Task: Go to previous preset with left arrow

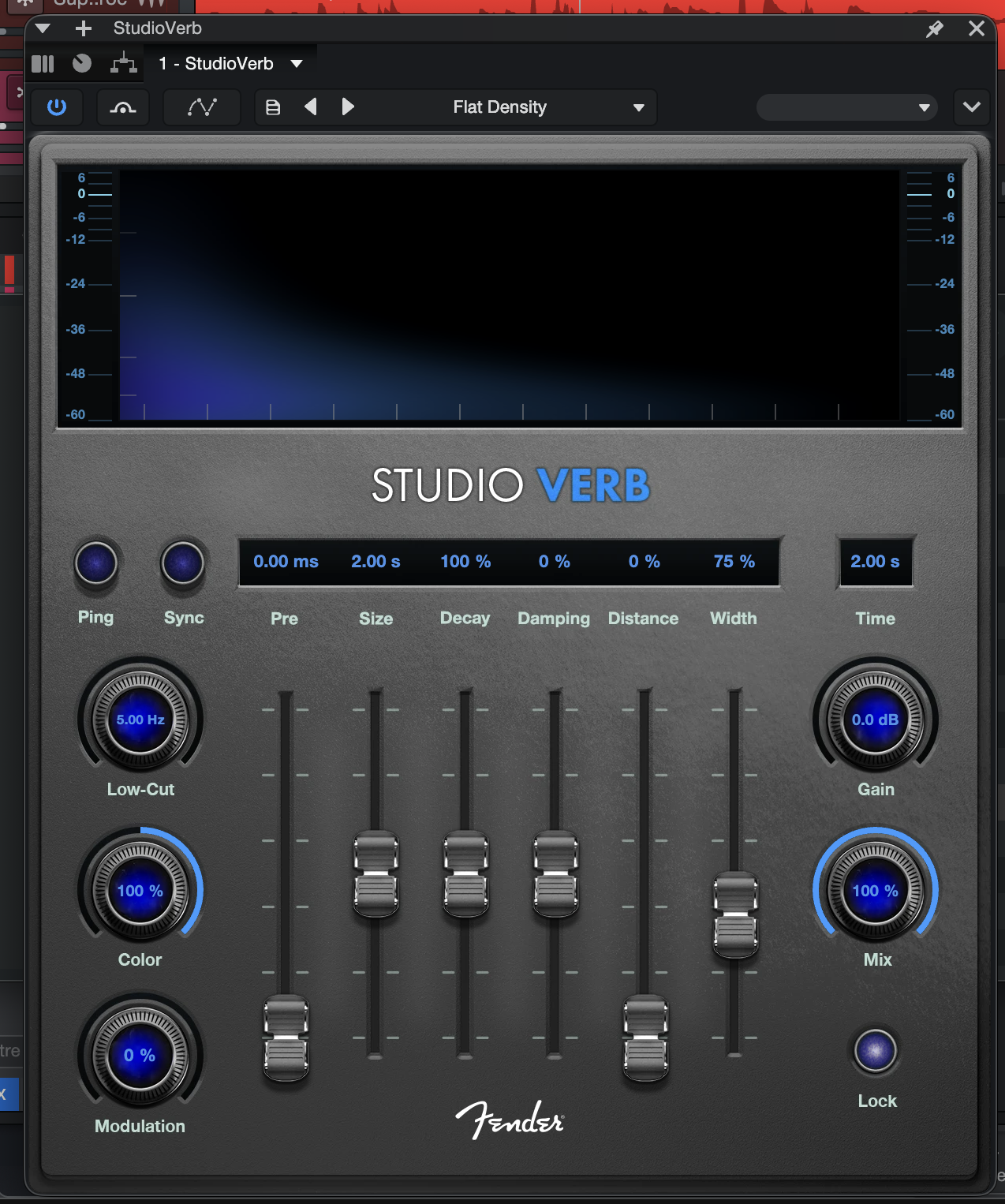Action: (x=310, y=107)
